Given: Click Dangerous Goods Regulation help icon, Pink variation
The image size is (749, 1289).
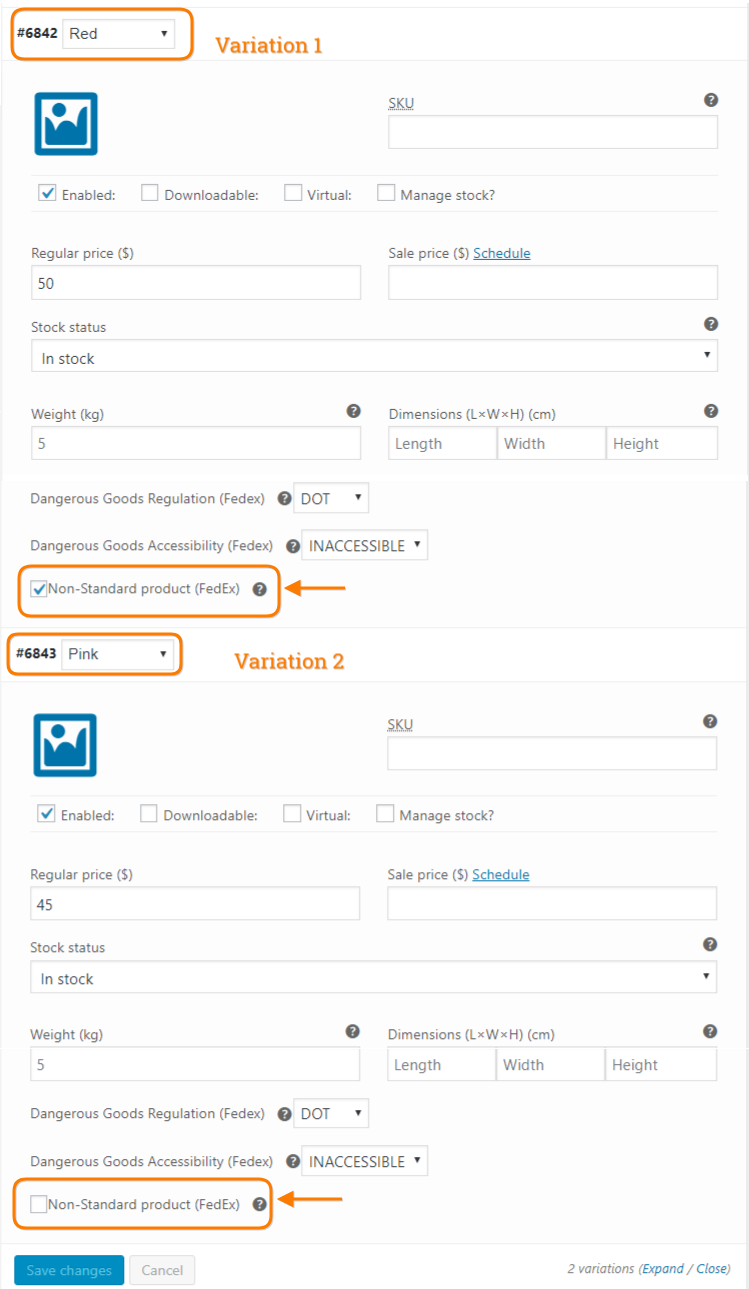Looking at the screenshot, I should 284,1114.
